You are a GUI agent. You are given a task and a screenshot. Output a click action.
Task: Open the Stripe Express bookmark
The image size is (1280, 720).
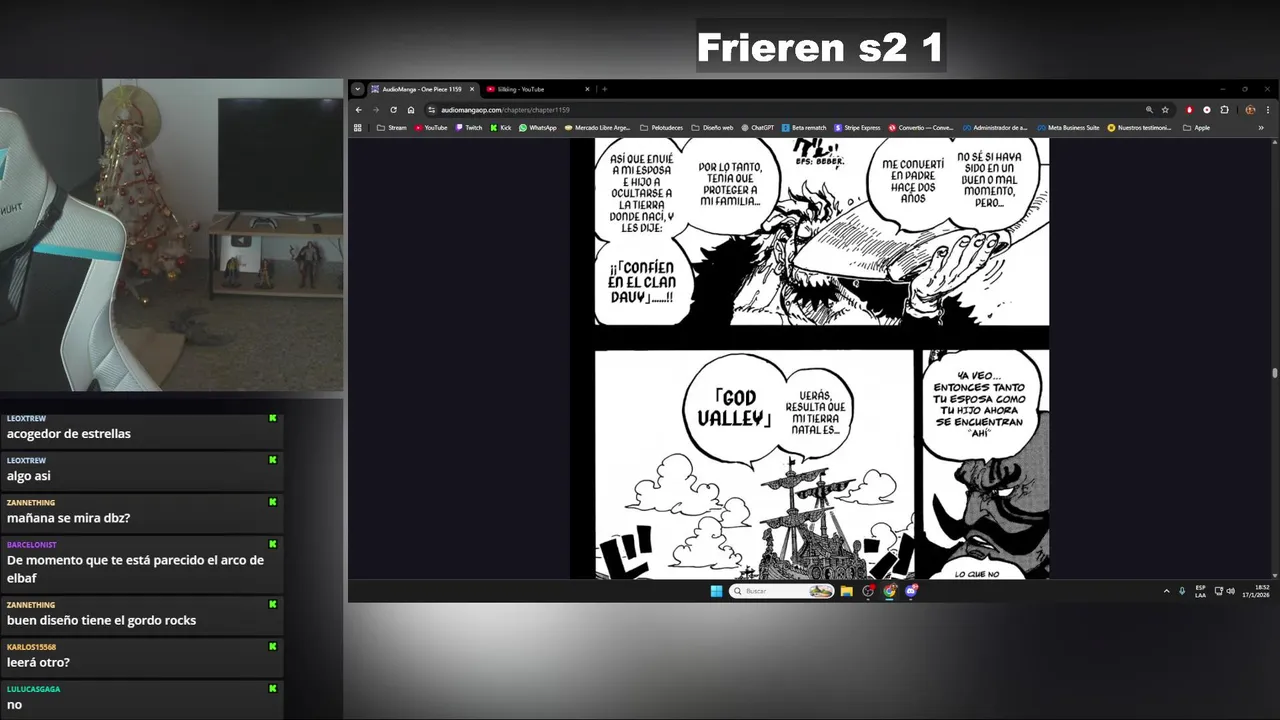tap(857, 128)
